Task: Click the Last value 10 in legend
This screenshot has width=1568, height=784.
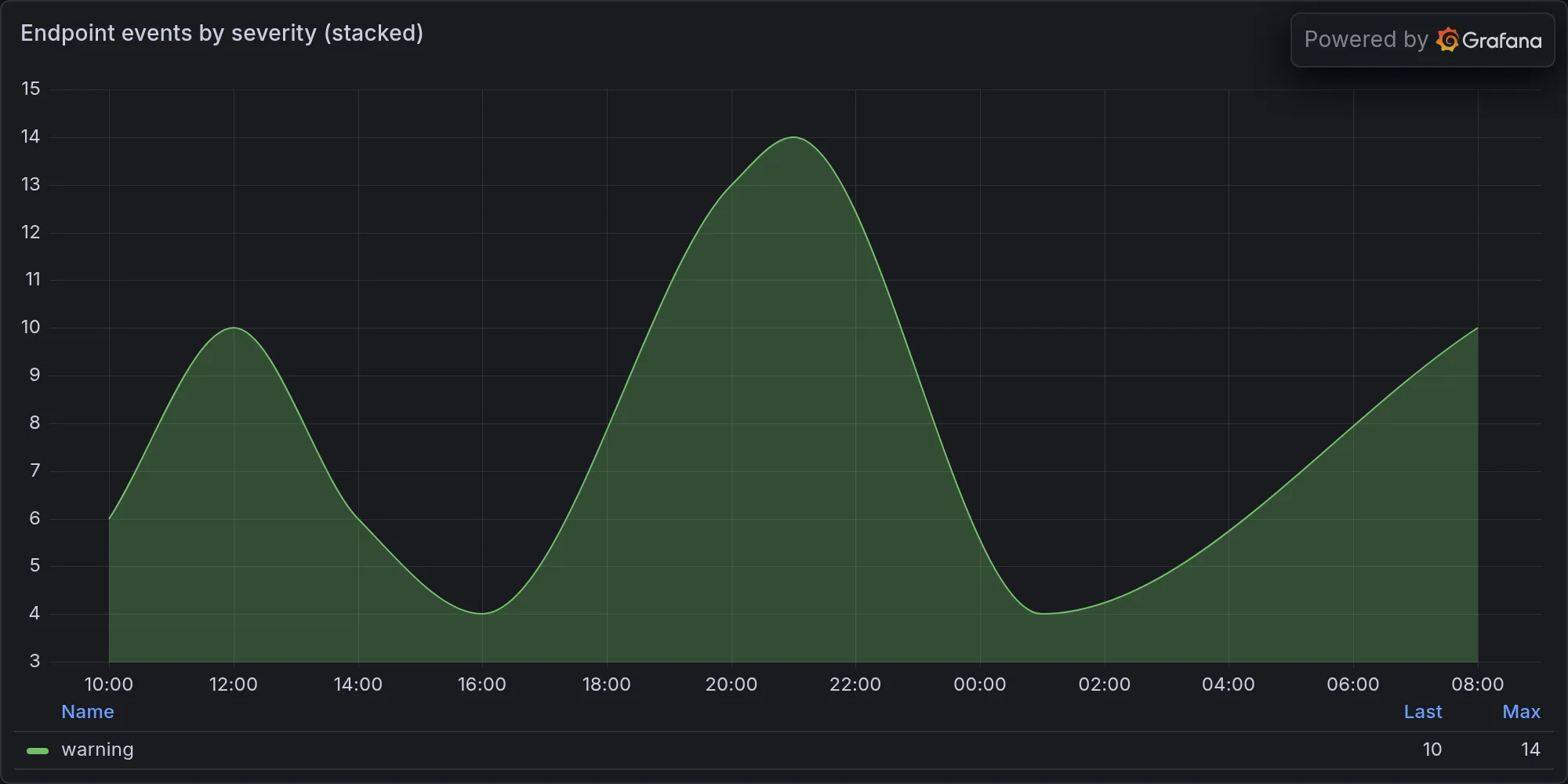Action: (x=1432, y=750)
